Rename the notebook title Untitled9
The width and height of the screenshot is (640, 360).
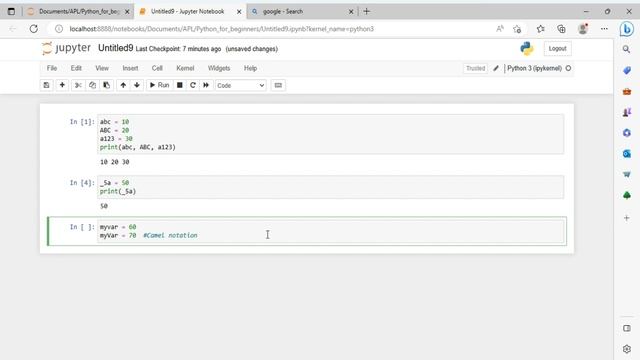(x=116, y=48)
